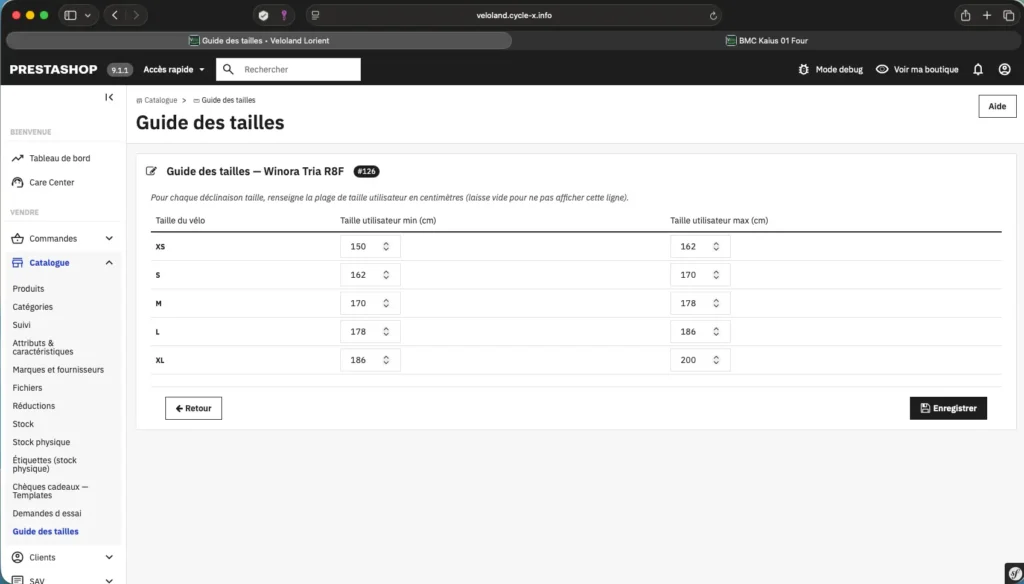Adjust L minimum size stepper arrows
The height and width of the screenshot is (584, 1024).
(x=386, y=332)
